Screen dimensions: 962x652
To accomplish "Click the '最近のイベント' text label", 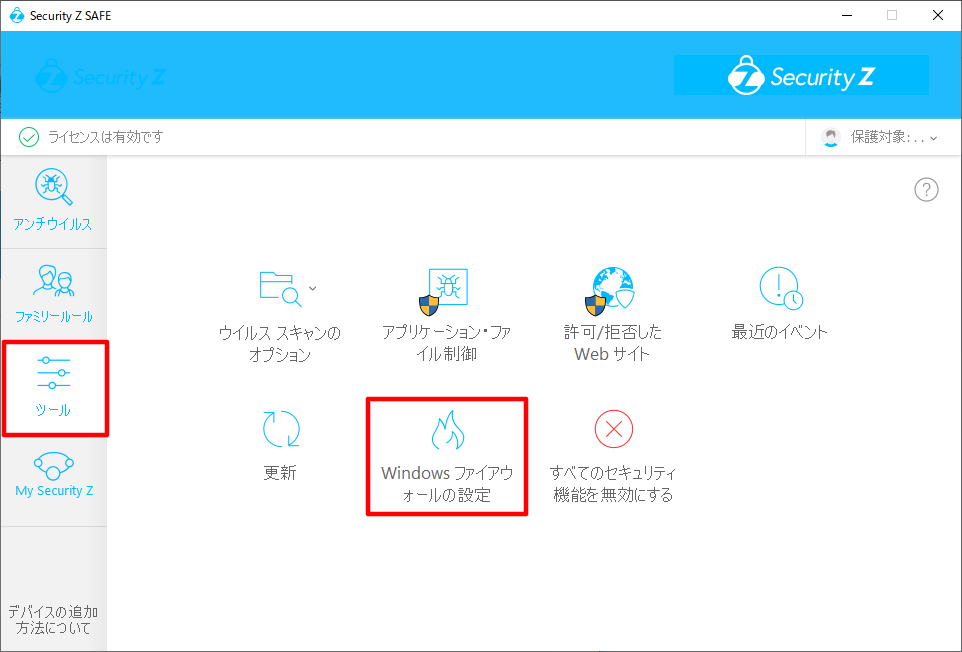I will 779,333.
